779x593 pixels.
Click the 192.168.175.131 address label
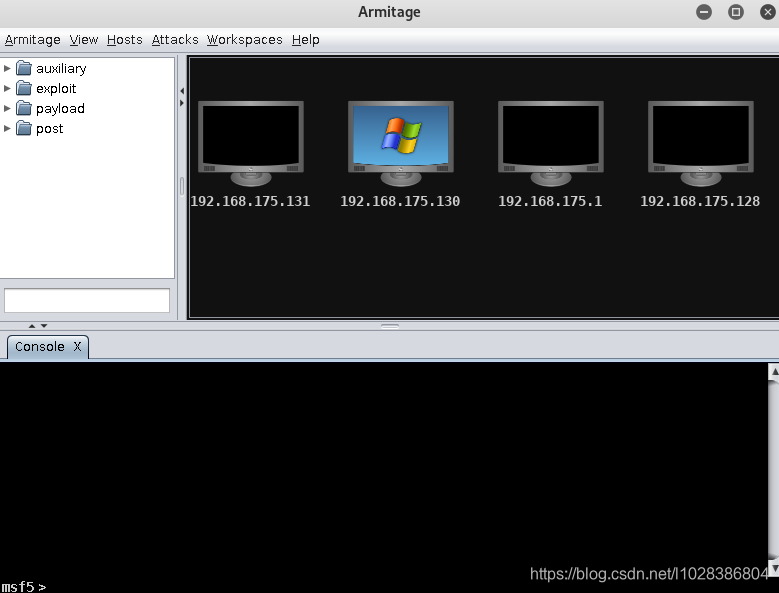pyautogui.click(x=250, y=201)
